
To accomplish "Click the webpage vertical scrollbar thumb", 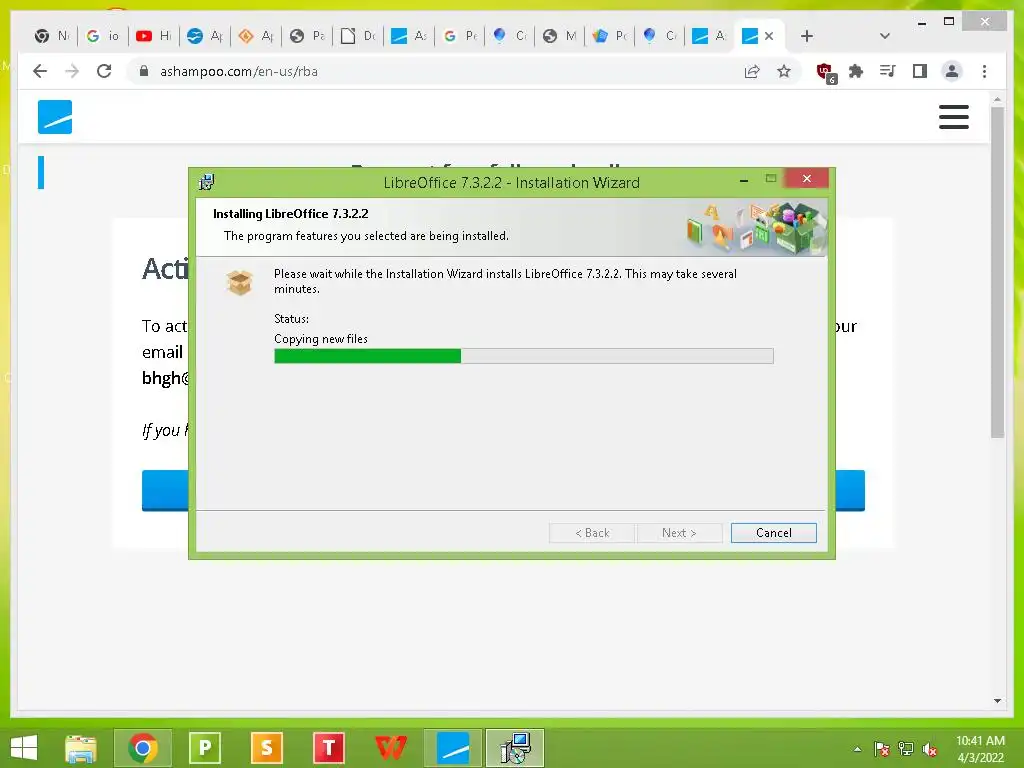I will [x=997, y=272].
